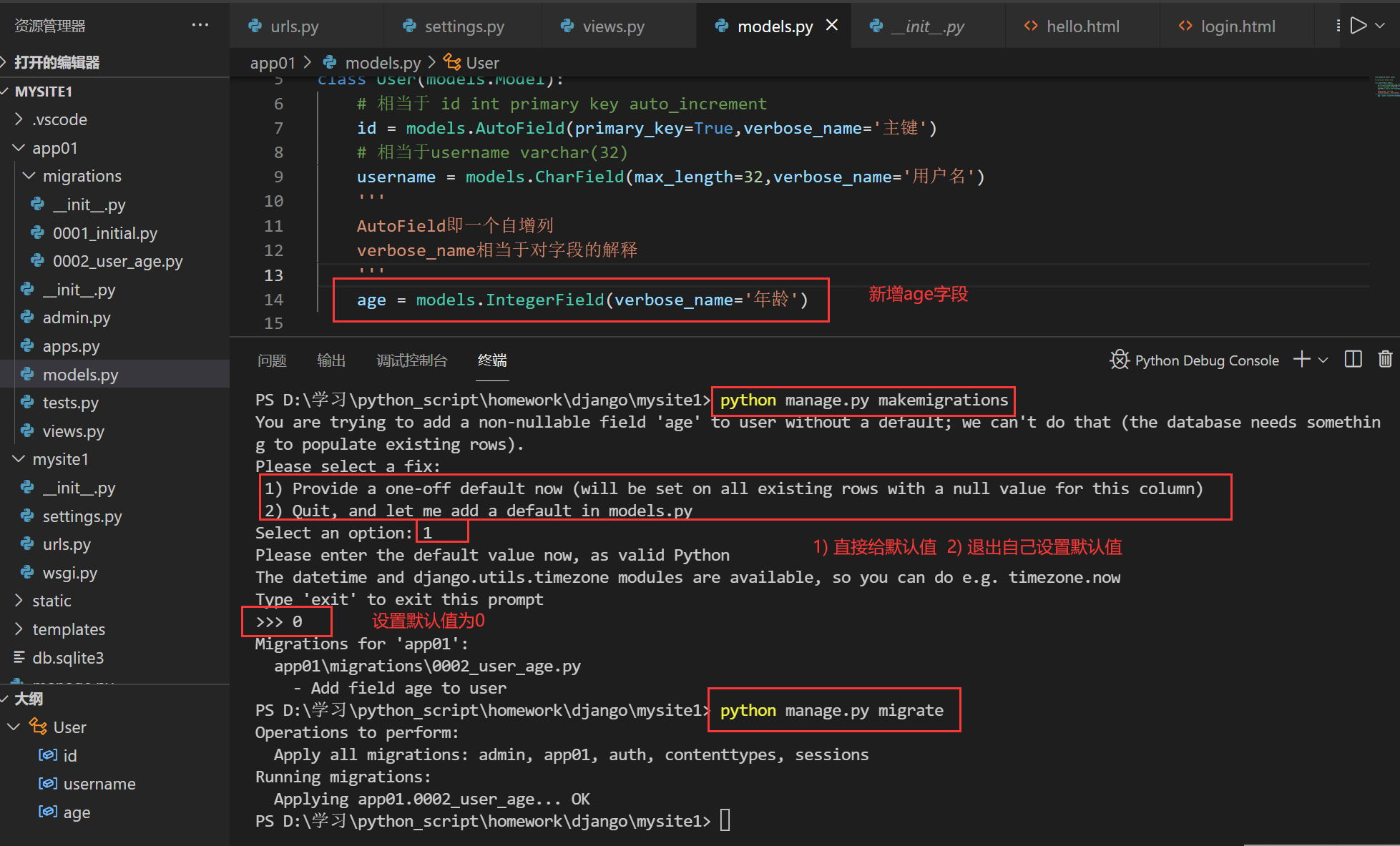Viewport: 1400px width, 846px height.
Task: Click Python icon beside 0002_user_age.py
Action: tap(37, 260)
